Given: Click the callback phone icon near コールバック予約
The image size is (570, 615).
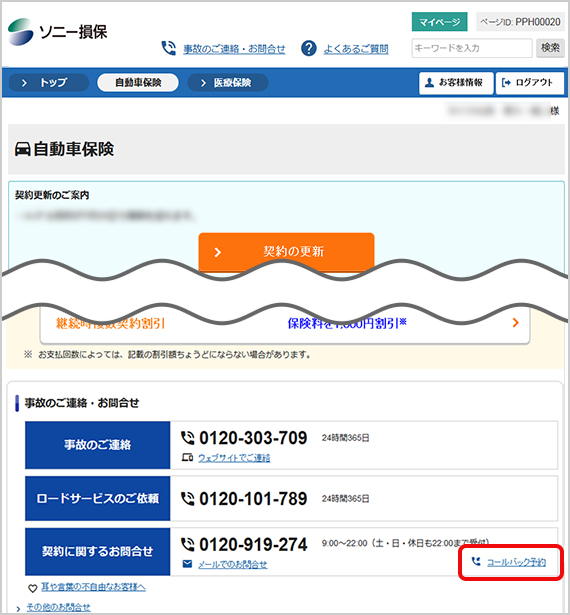Looking at the screenshot, I should click(476, 562).
